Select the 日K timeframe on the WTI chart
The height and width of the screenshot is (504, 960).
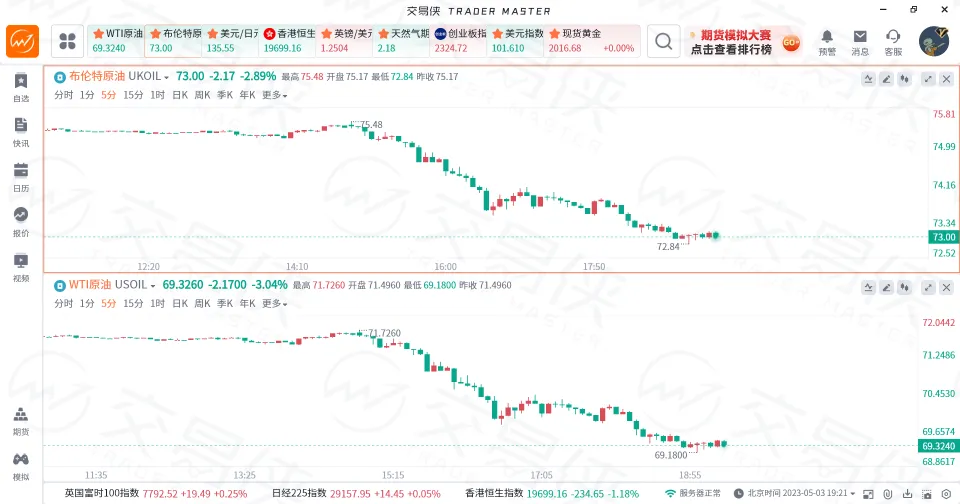tap(180, 303)
